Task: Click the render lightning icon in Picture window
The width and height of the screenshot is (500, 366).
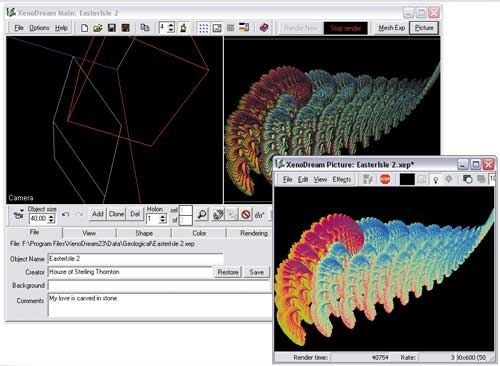Action: click(x=368, y=179)
